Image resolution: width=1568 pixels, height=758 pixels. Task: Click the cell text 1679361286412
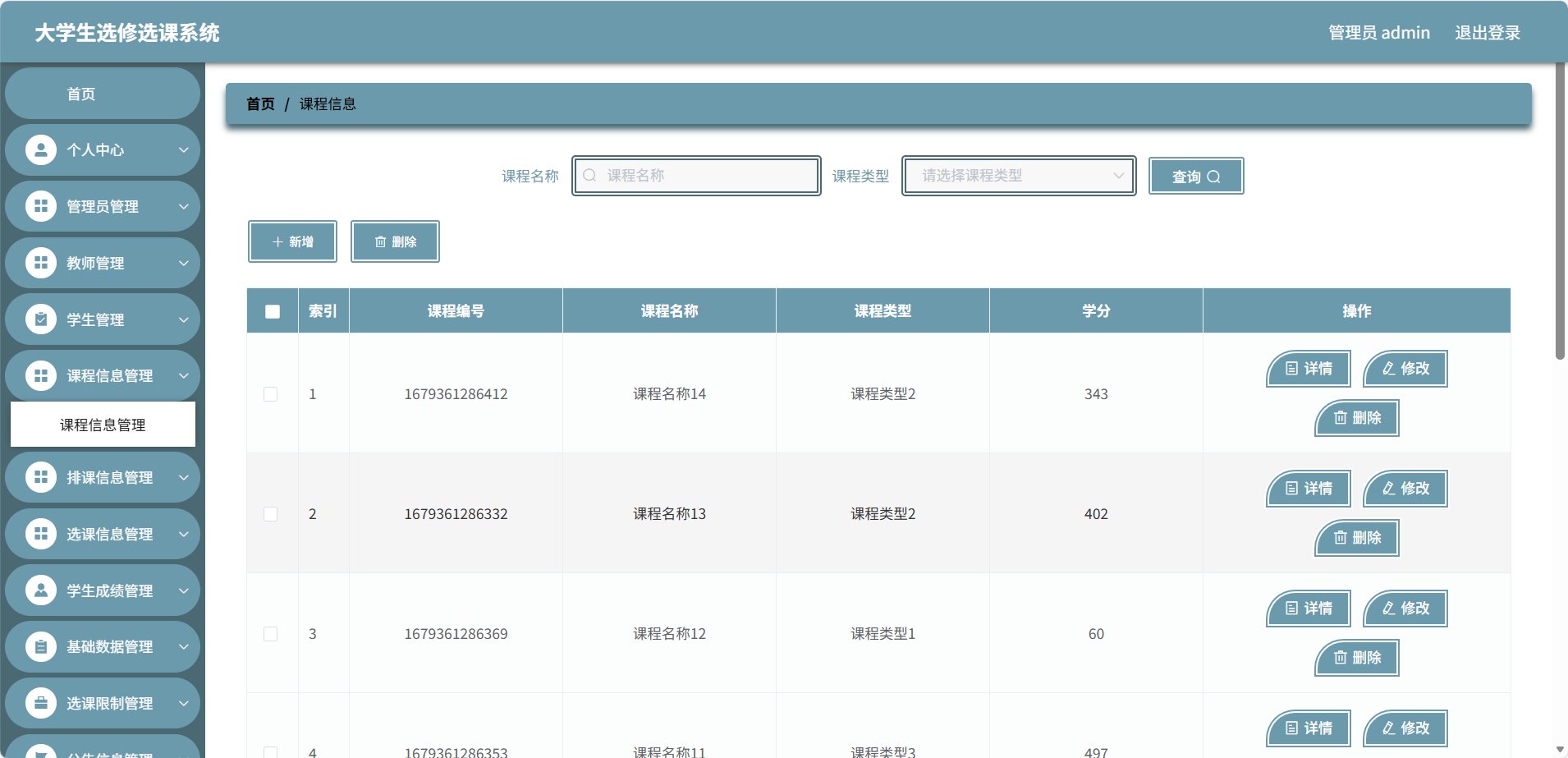pos(456,394)
